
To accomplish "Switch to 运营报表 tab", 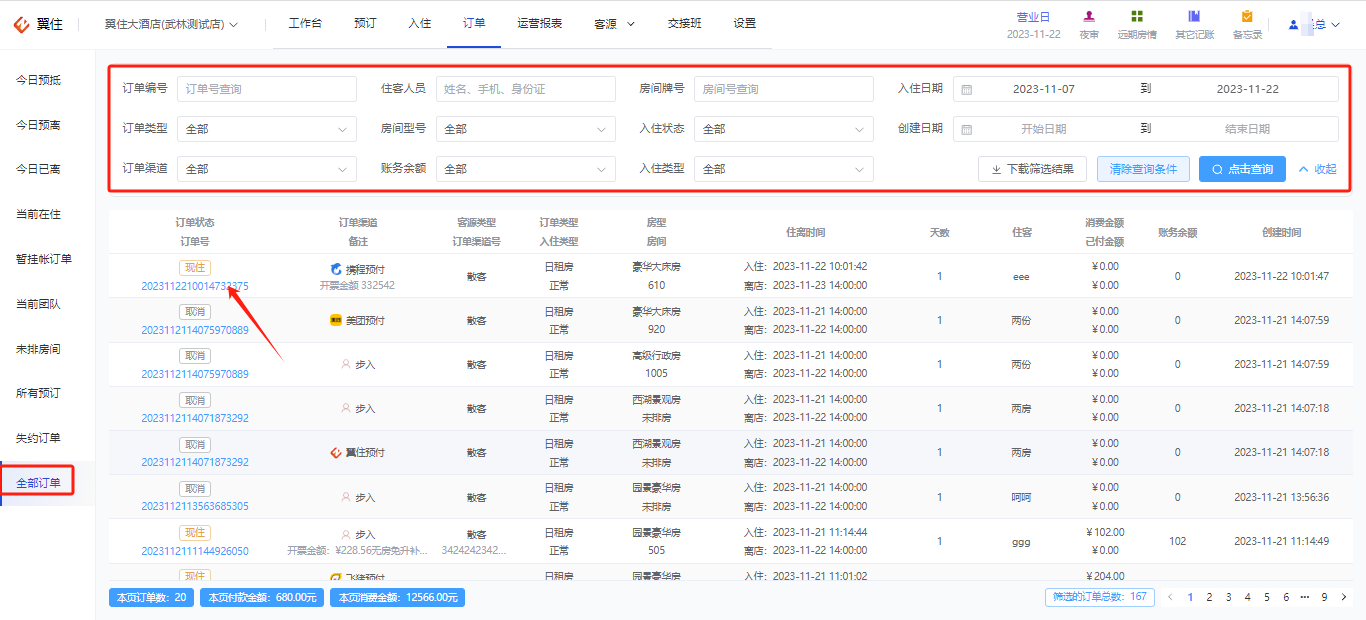I will coord(540,23).
